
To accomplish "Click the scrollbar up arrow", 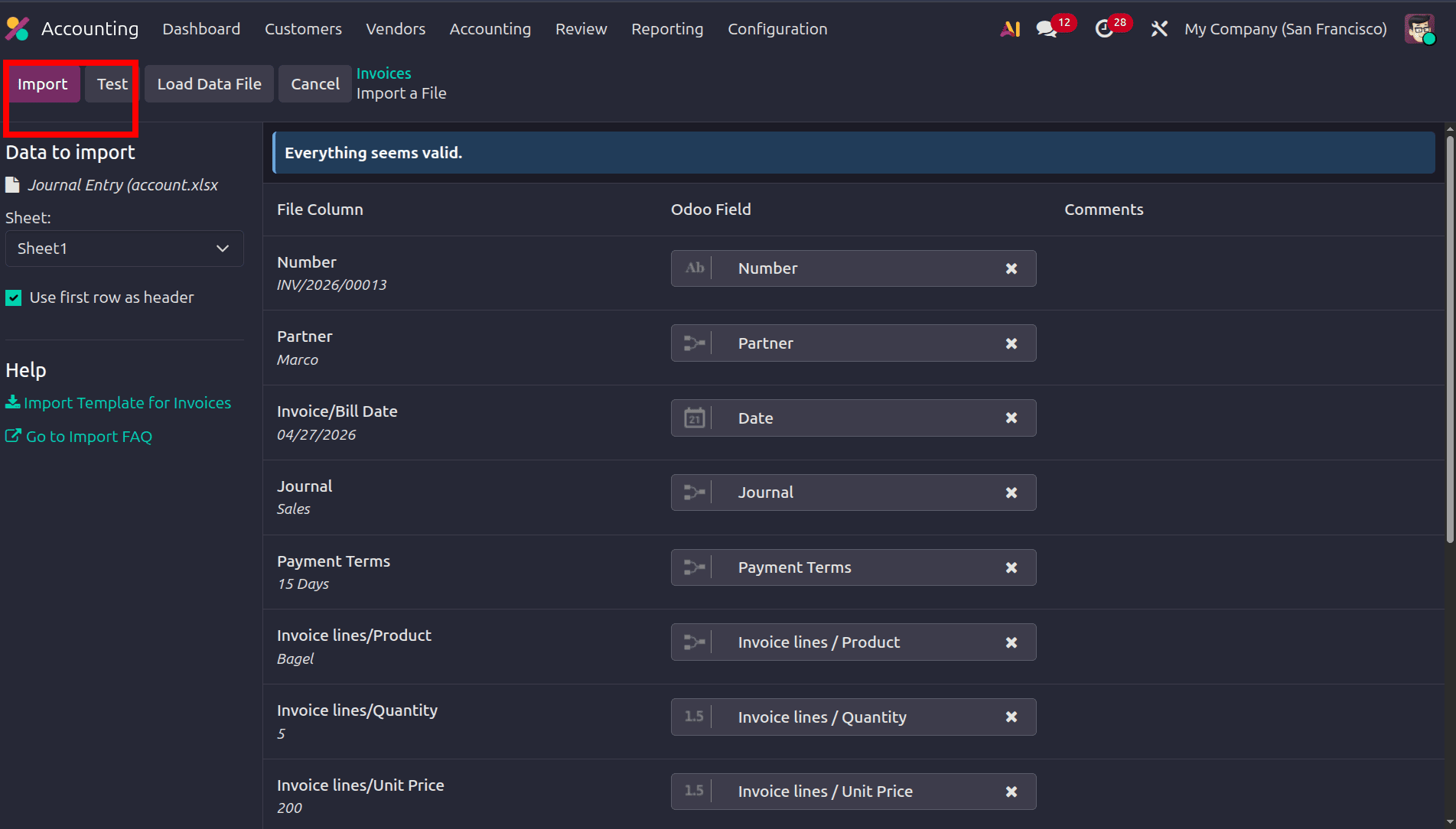I will point(1449,128).
